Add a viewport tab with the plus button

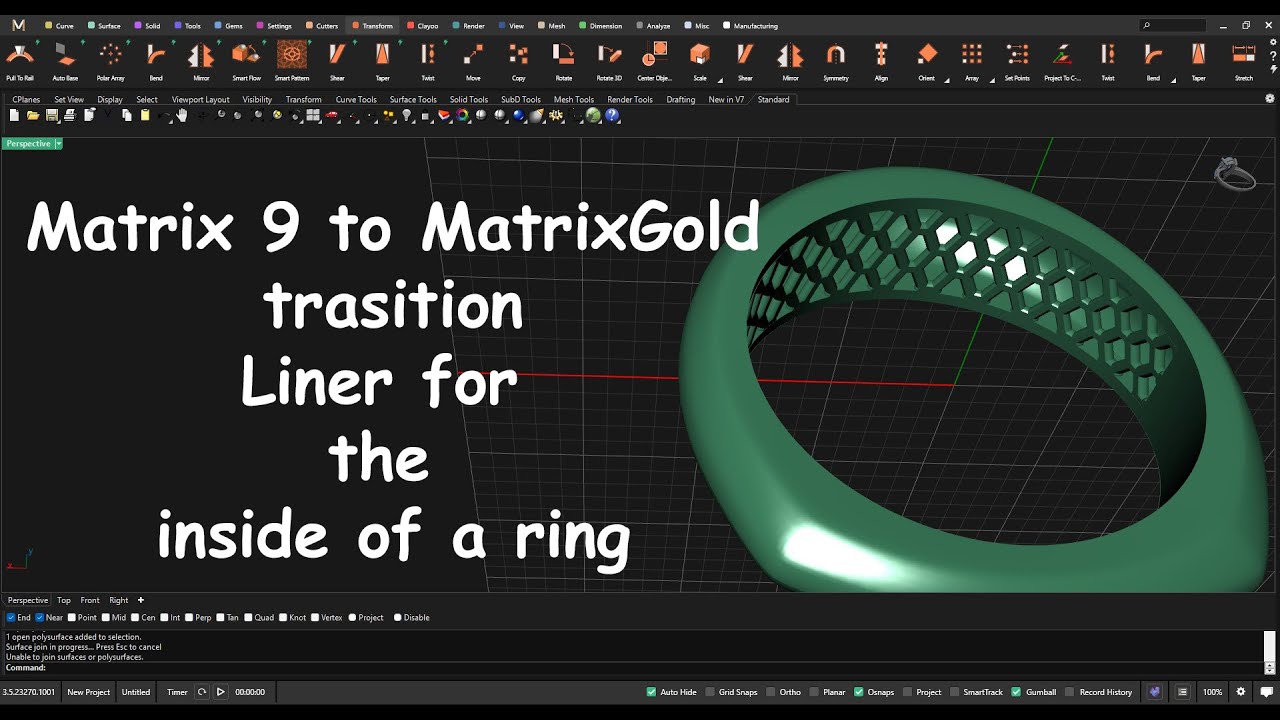[x=141, y=600]
